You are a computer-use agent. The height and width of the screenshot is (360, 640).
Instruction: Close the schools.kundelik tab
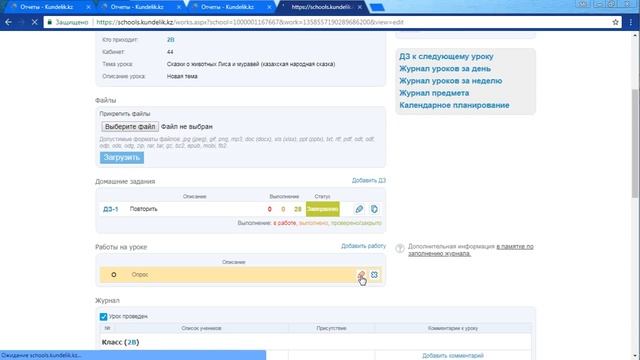[x=360, y=7]
